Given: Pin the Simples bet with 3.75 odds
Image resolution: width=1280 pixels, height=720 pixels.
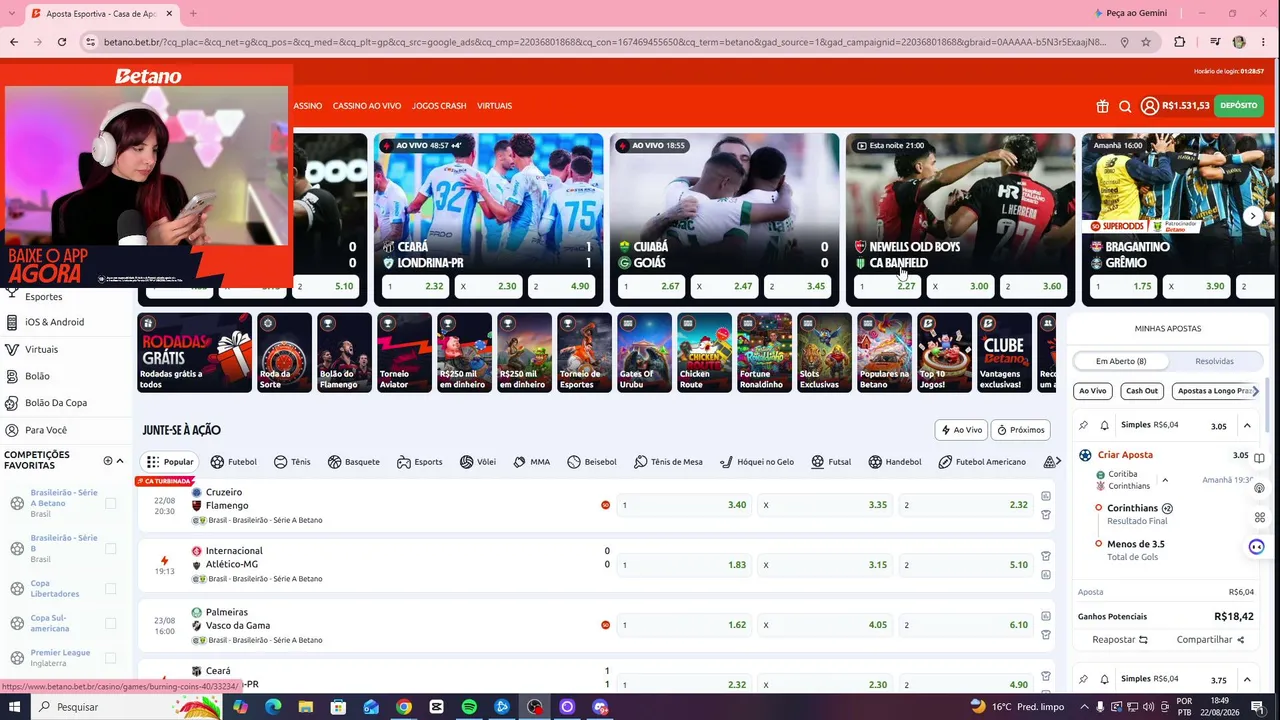Looking at the screenshot, I should pos(1083,679).
